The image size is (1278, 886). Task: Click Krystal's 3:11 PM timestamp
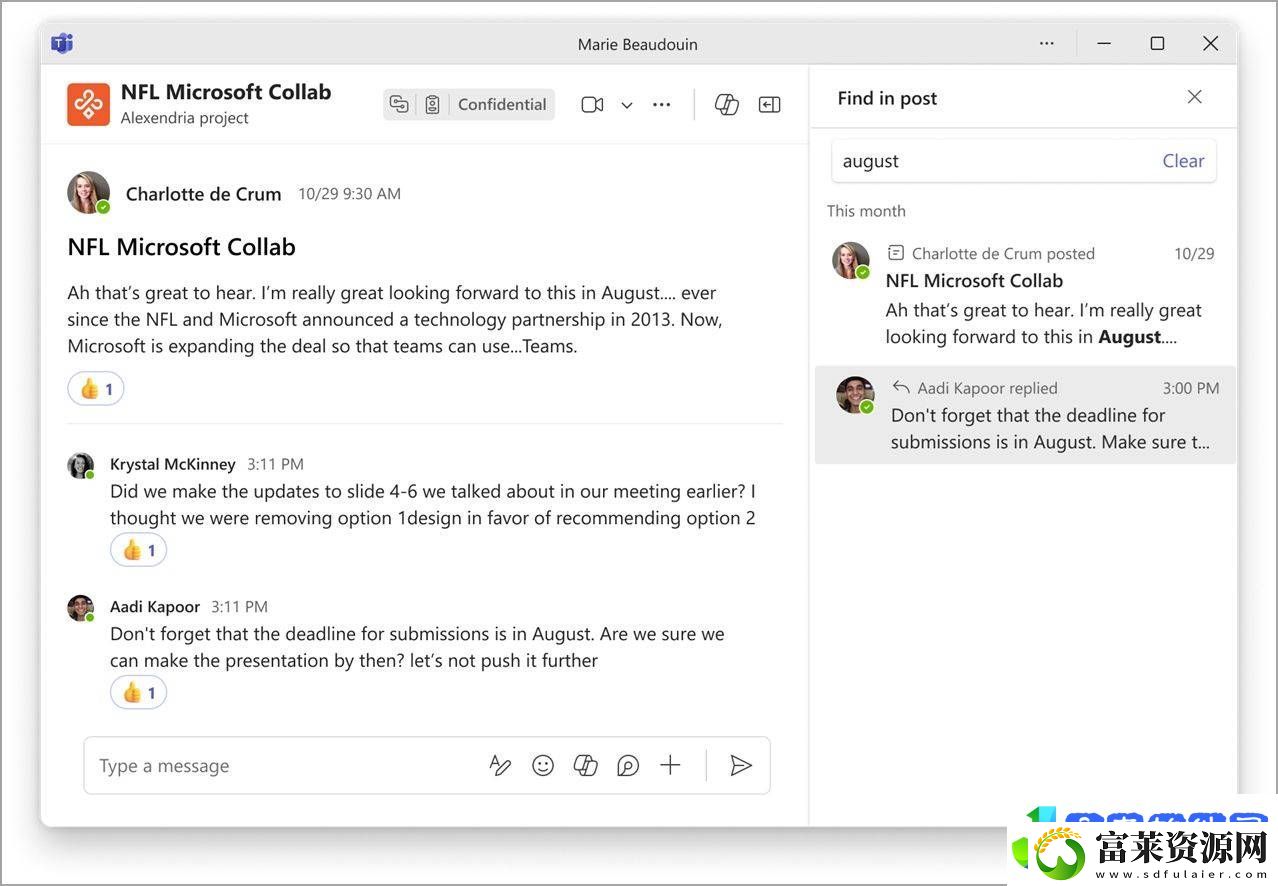click(275, 464)
